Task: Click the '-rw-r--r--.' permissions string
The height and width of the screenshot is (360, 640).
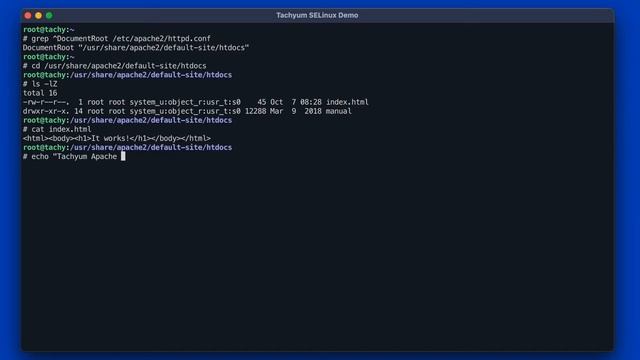Action: [x=46, y=102]
